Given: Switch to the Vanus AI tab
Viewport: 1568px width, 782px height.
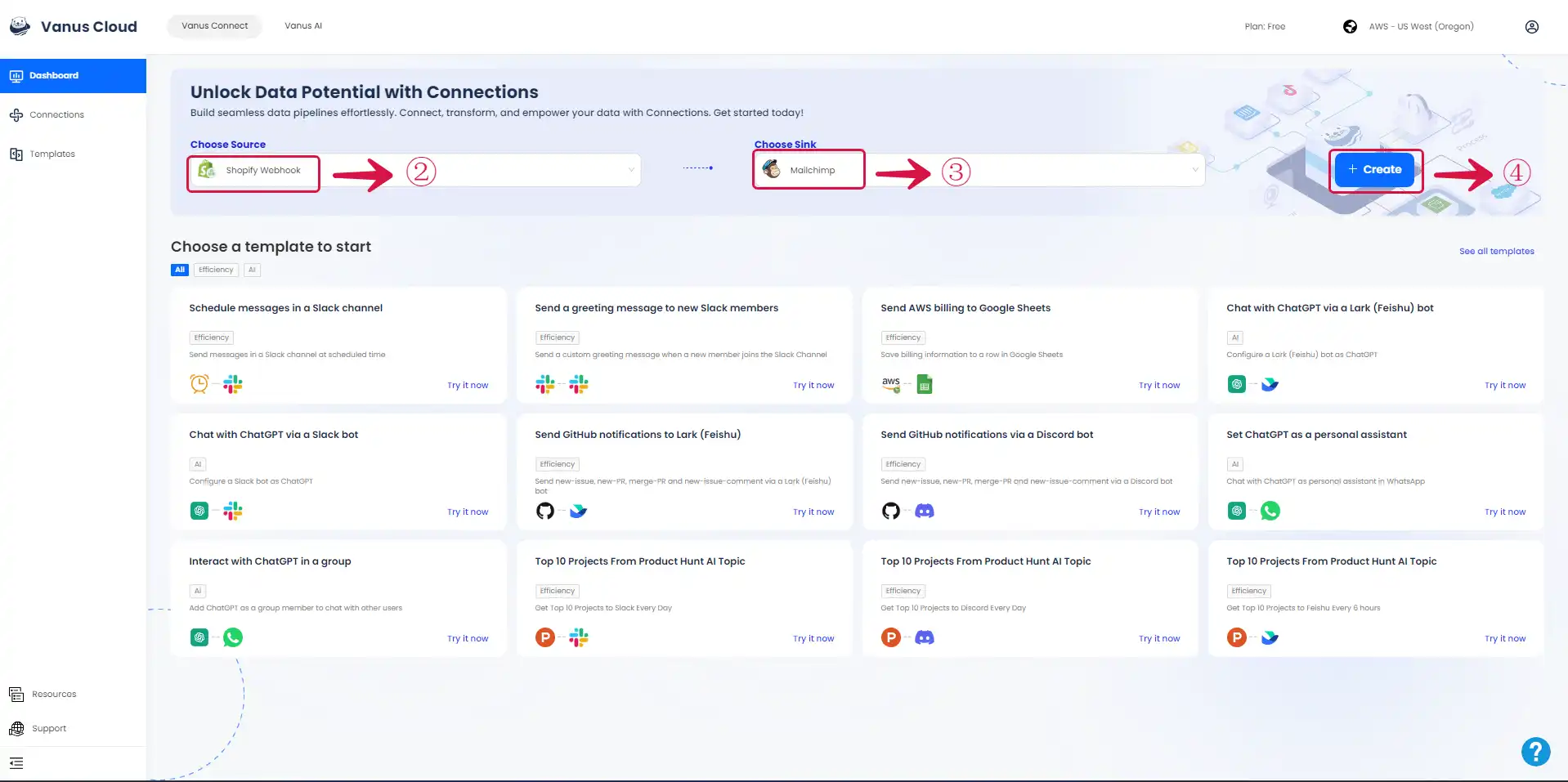Looking at the screenshot, I should (x=303, y=26).
